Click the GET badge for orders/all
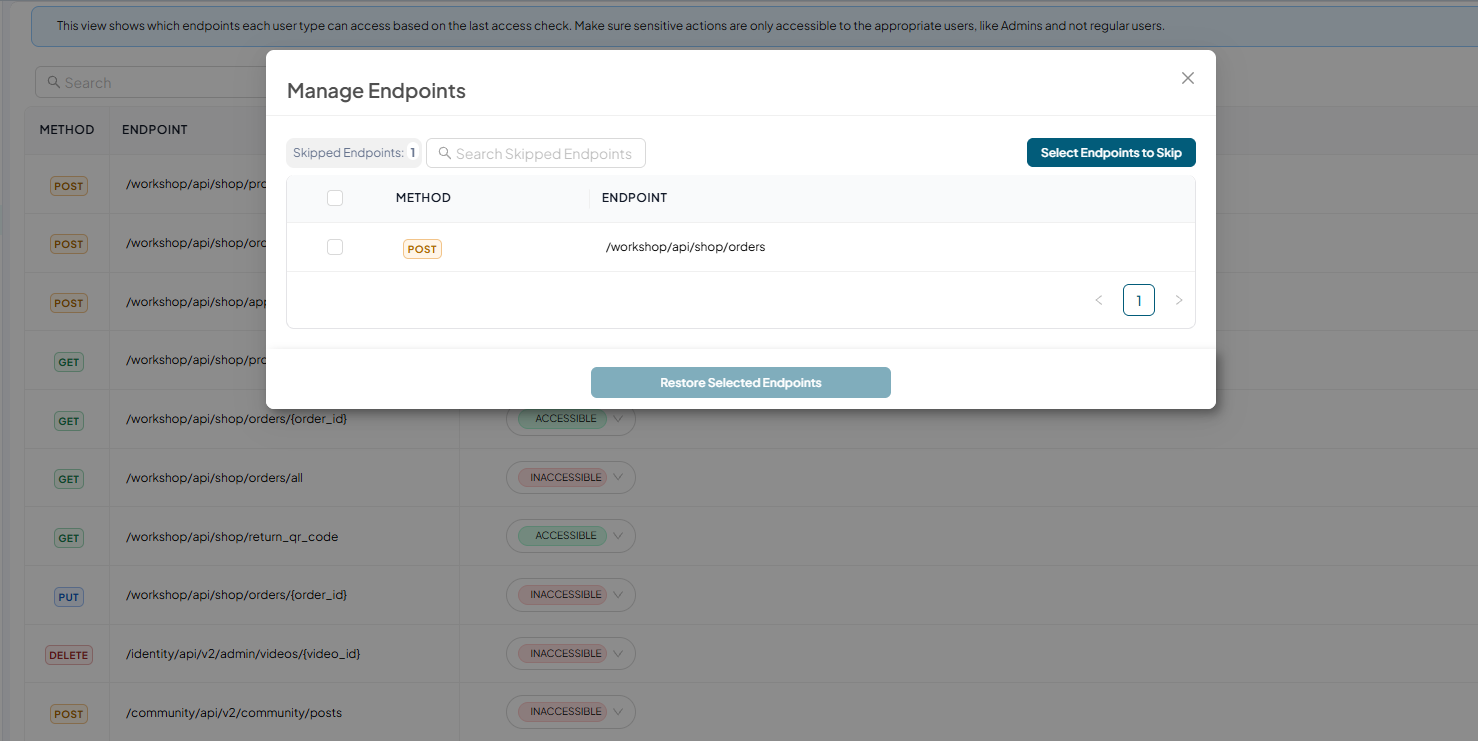 pos(69,479)
